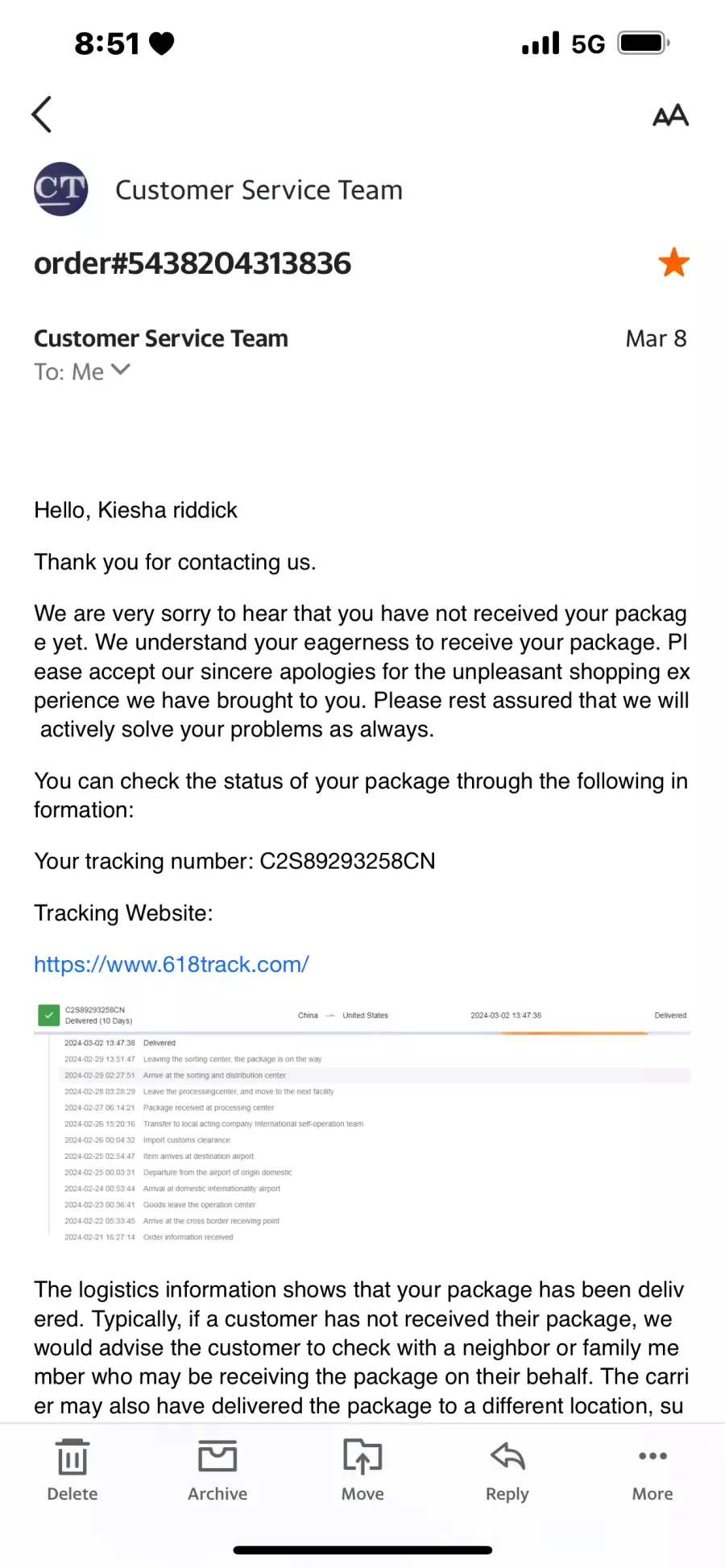Tap the Mar 8 date label
The height and width of the screenshot is (1568, 725).
[656, 338]
